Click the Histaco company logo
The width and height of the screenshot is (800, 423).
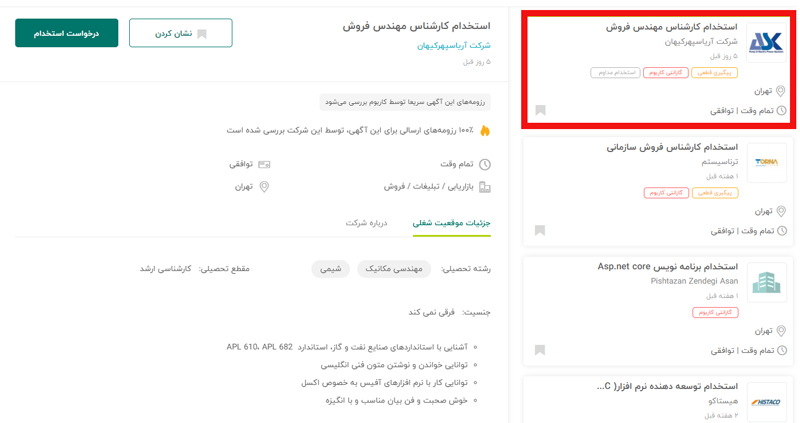tap(766, 402)
